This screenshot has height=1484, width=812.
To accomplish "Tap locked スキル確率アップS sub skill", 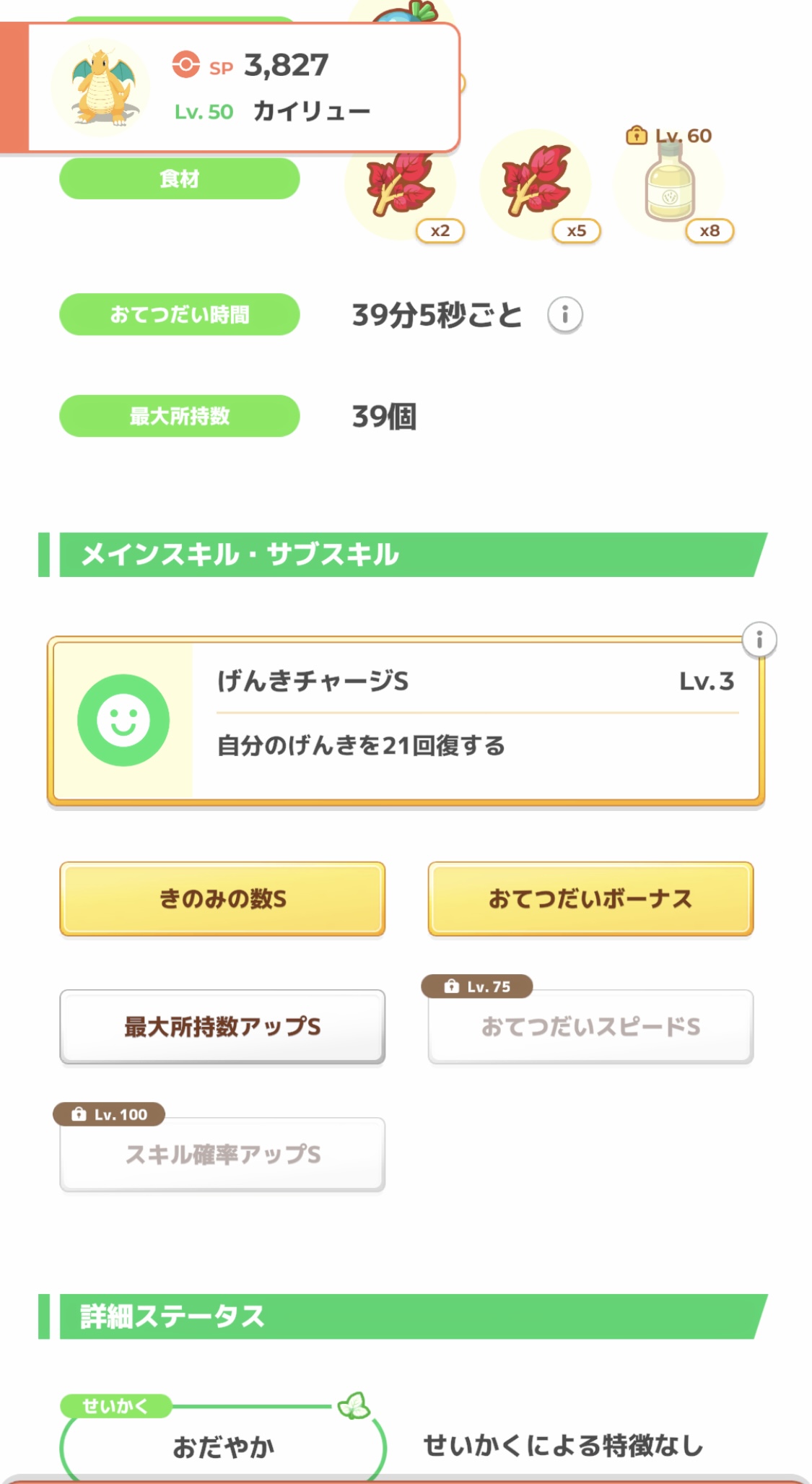I will pyautogui.click(x=222, y=1154).
